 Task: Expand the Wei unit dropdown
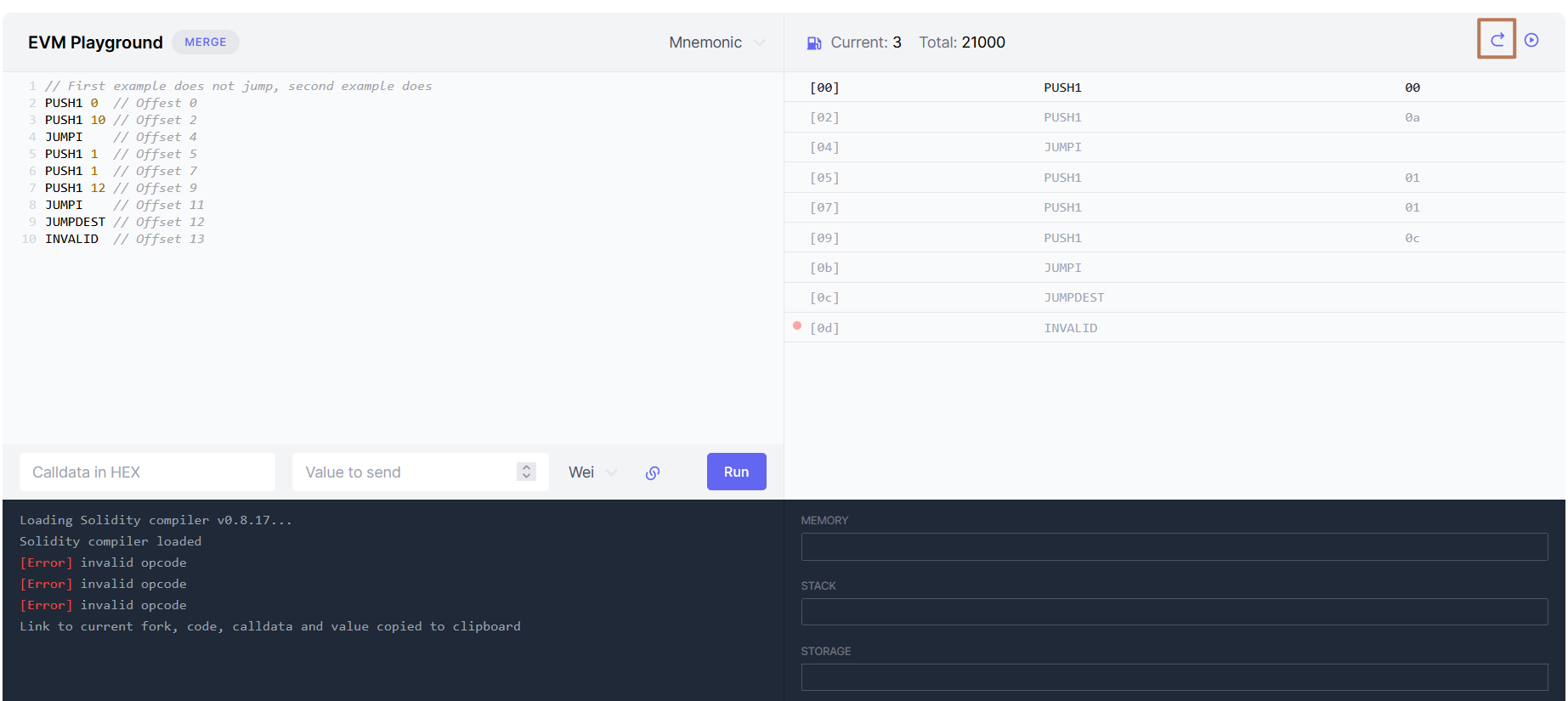click(x=592, y=472)
